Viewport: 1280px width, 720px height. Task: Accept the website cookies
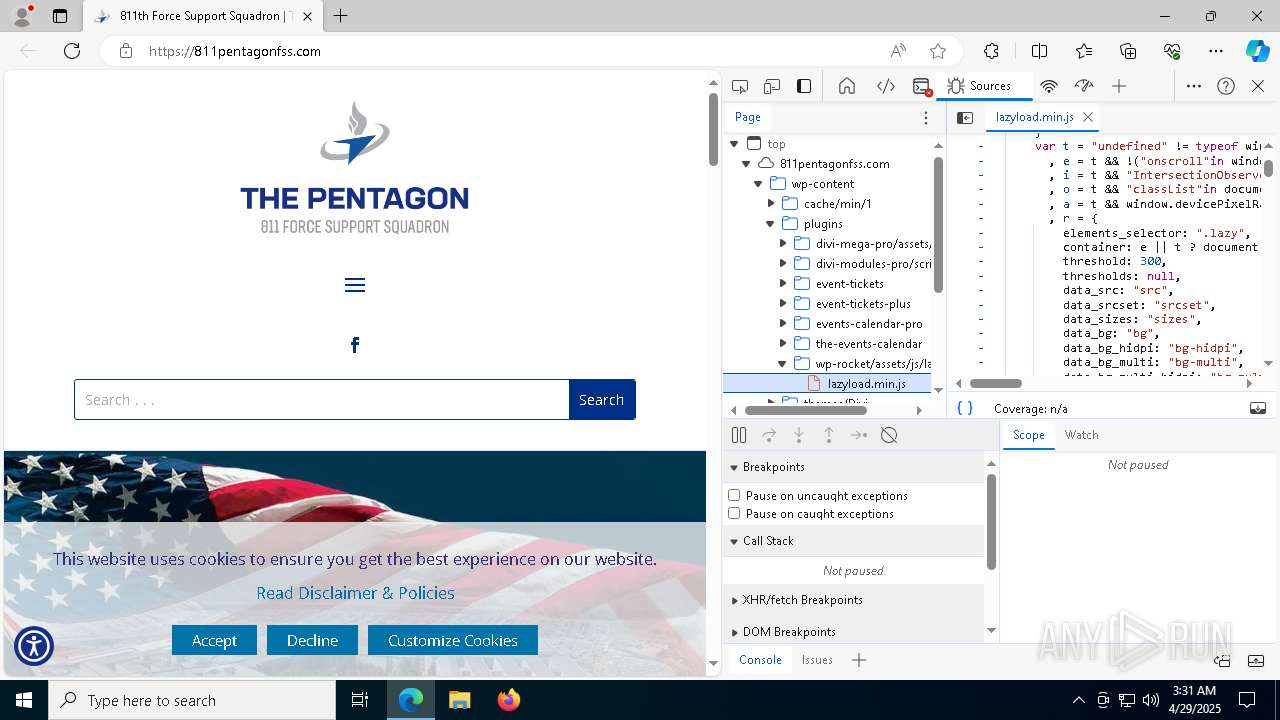click(x=214, y=640)
